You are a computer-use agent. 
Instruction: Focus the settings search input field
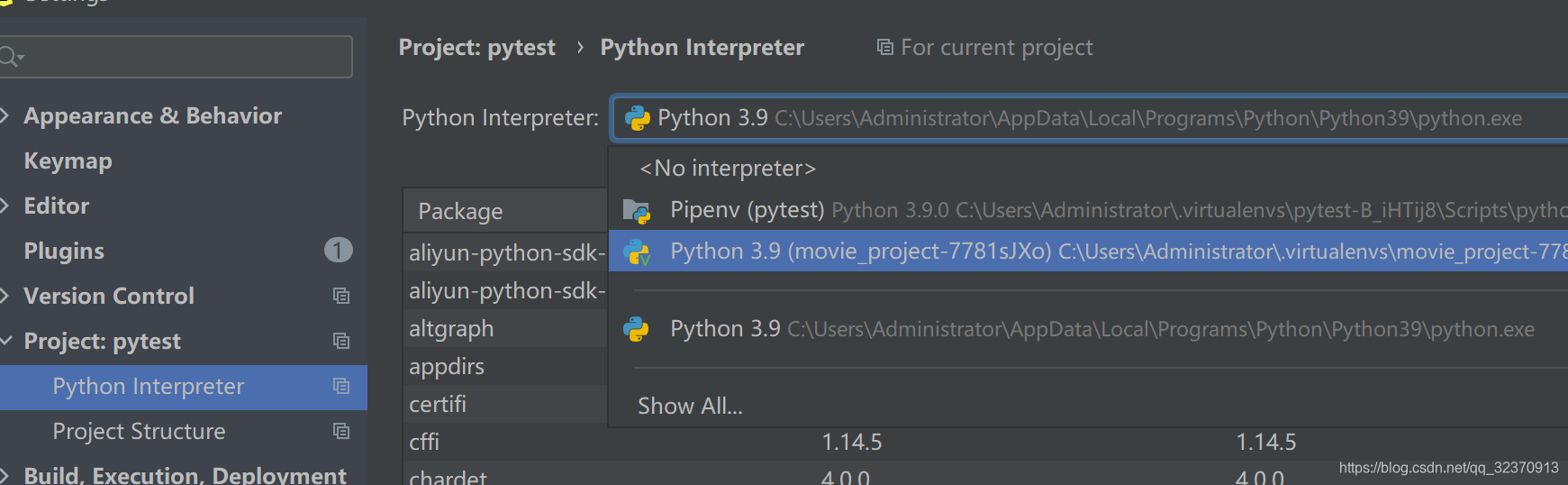tap(176, 57)
